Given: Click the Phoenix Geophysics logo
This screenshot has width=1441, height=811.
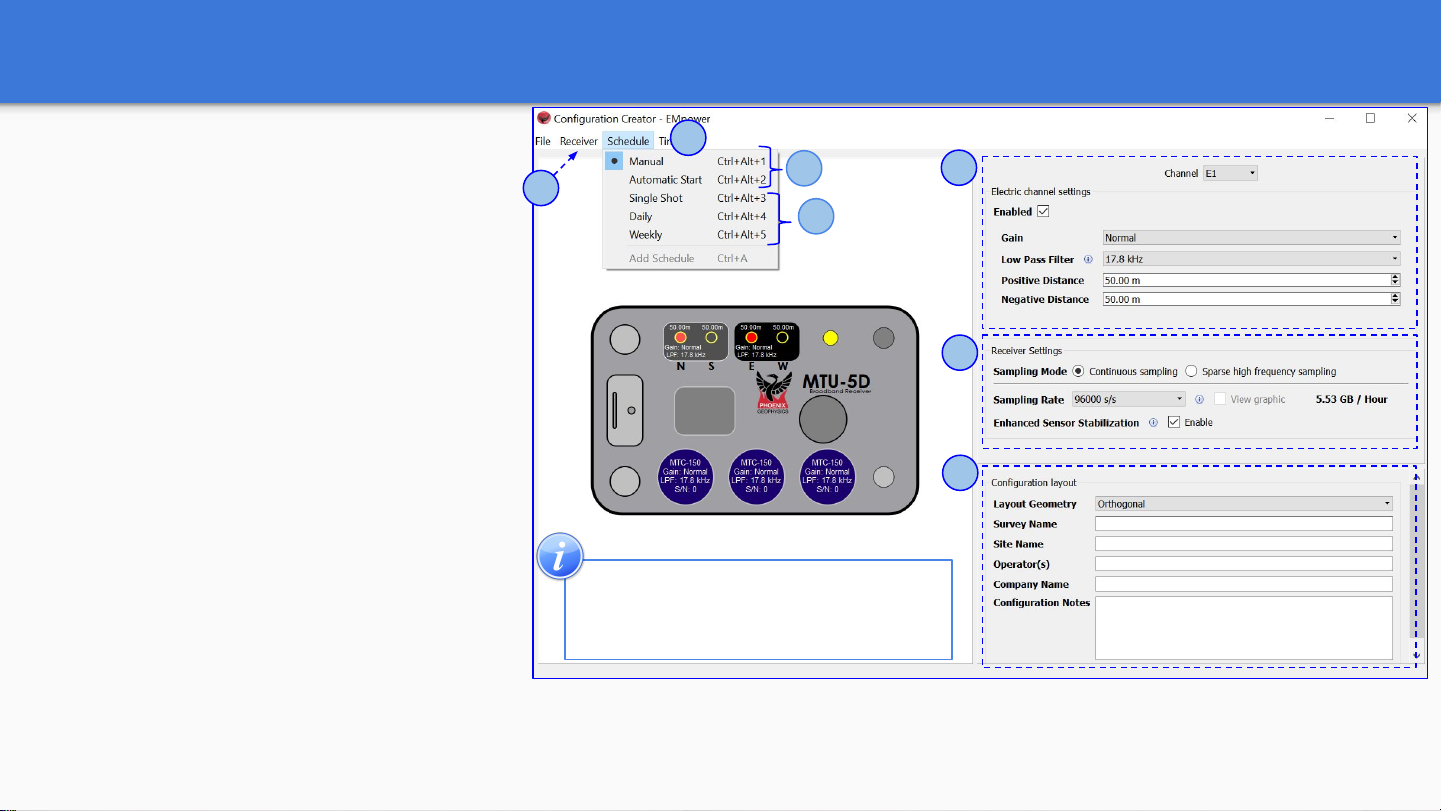Looking at the screenshot, I should point(773,392).
